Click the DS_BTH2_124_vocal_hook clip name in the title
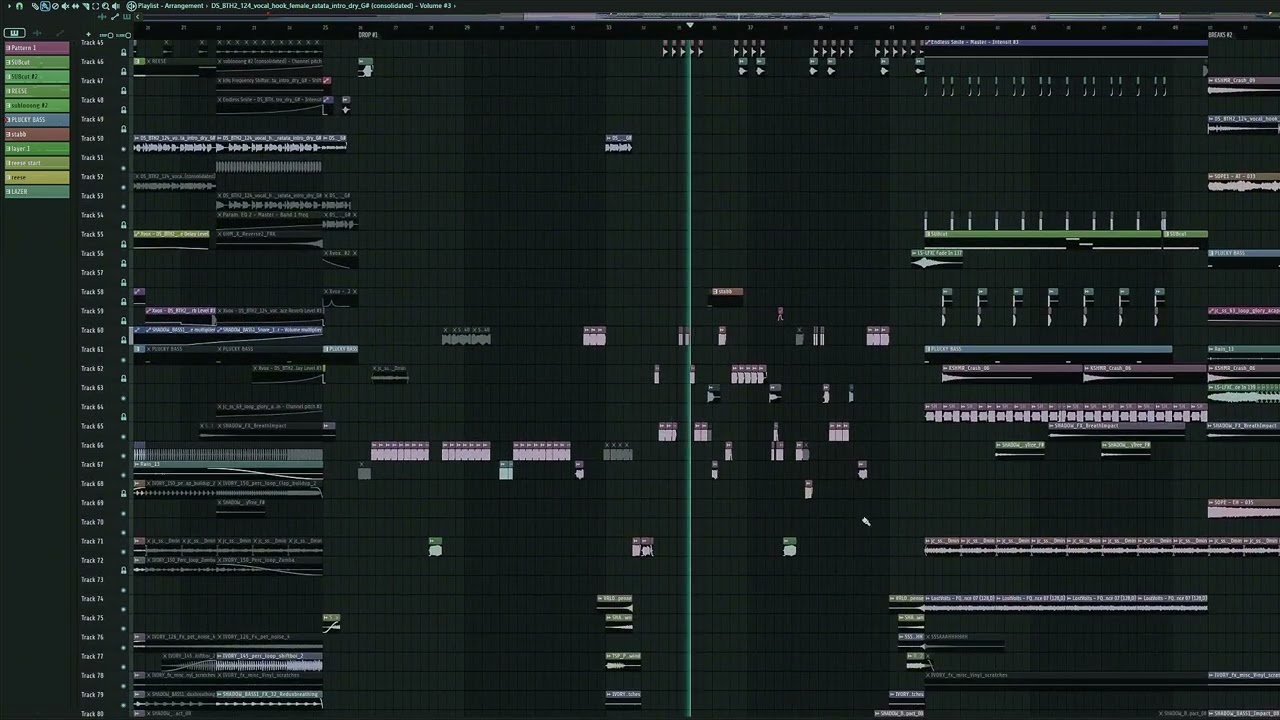The image size is (1280, 720). pyautogui.click(x=311, y=6)
